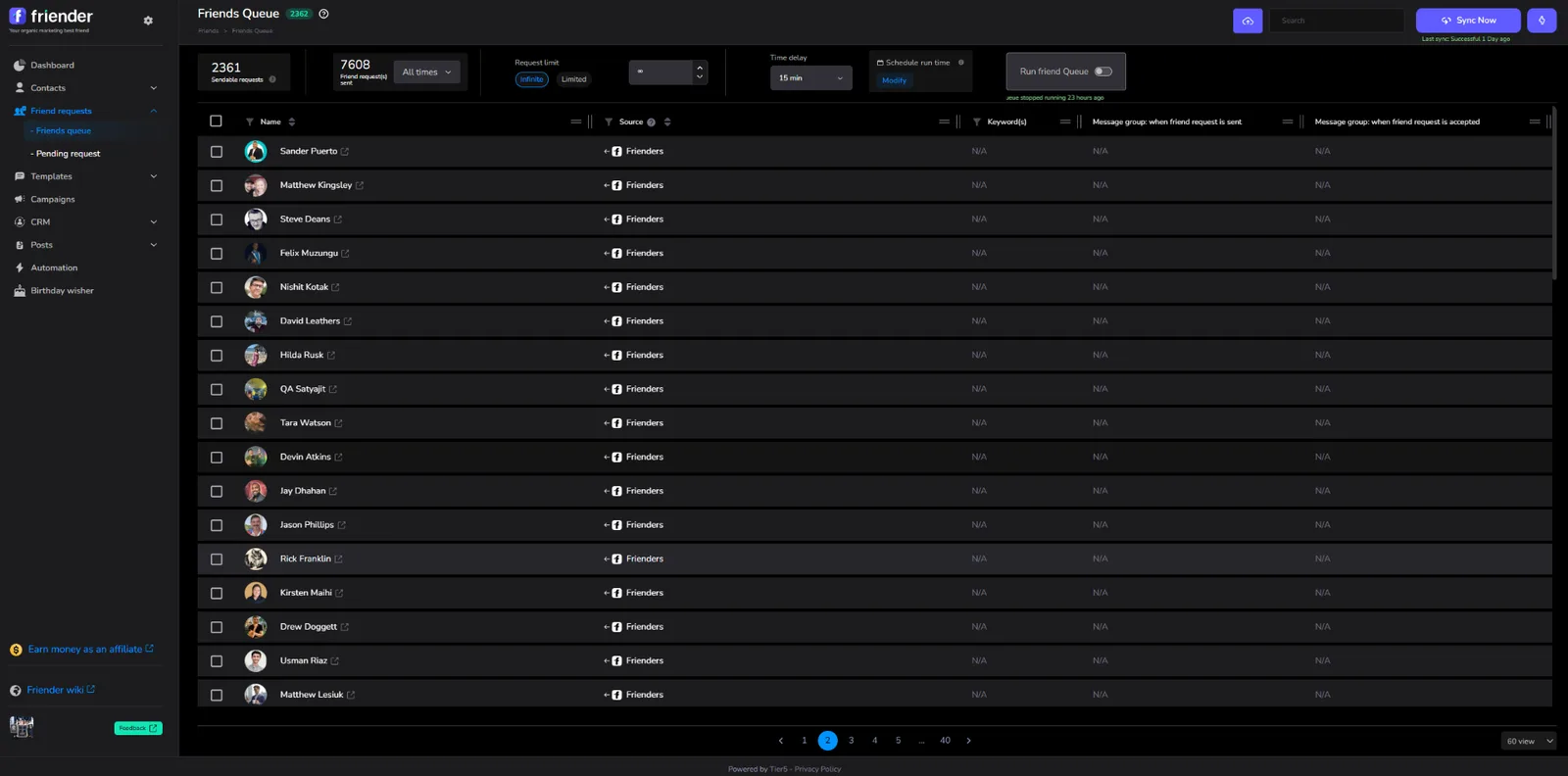Open Sander Puerto's external profile link icon
Image resolution: width=1568 pixels, height=776 pixels.
[345, 152]
